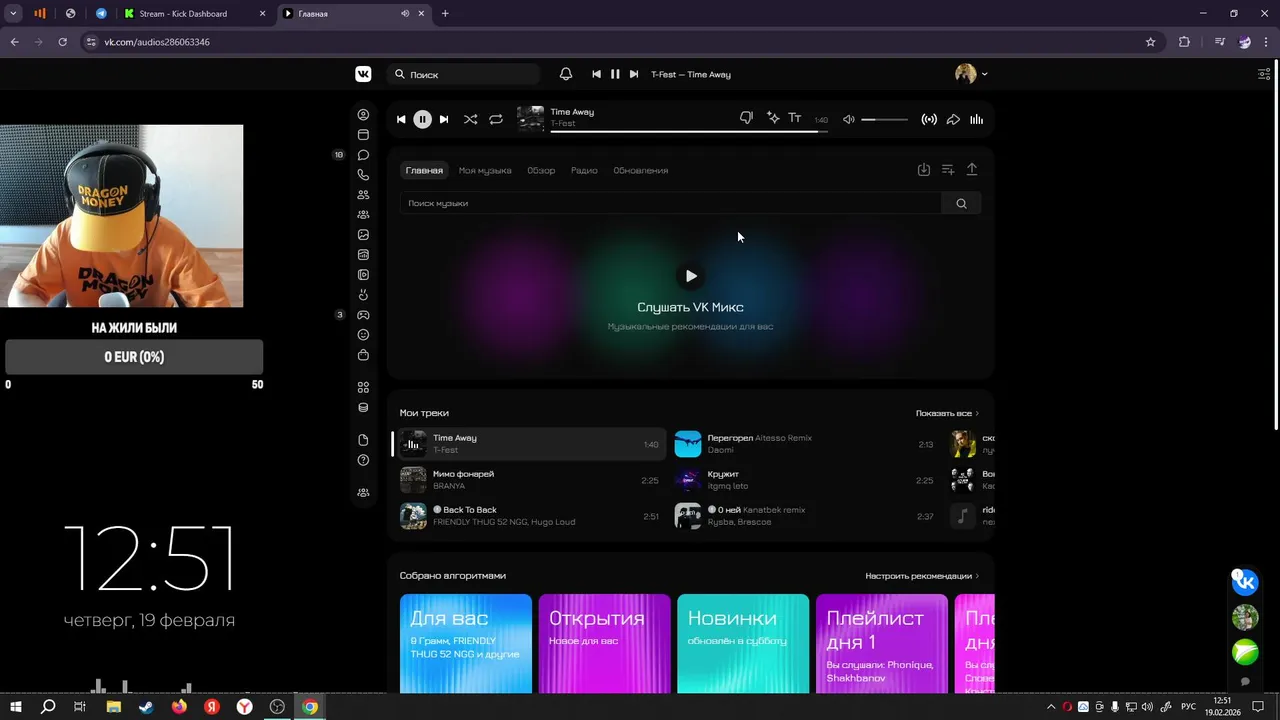Expand 'Показать все' for my tracks
Screen dimensions: 1280x720
pyautogui.click(x=947, y=413)
